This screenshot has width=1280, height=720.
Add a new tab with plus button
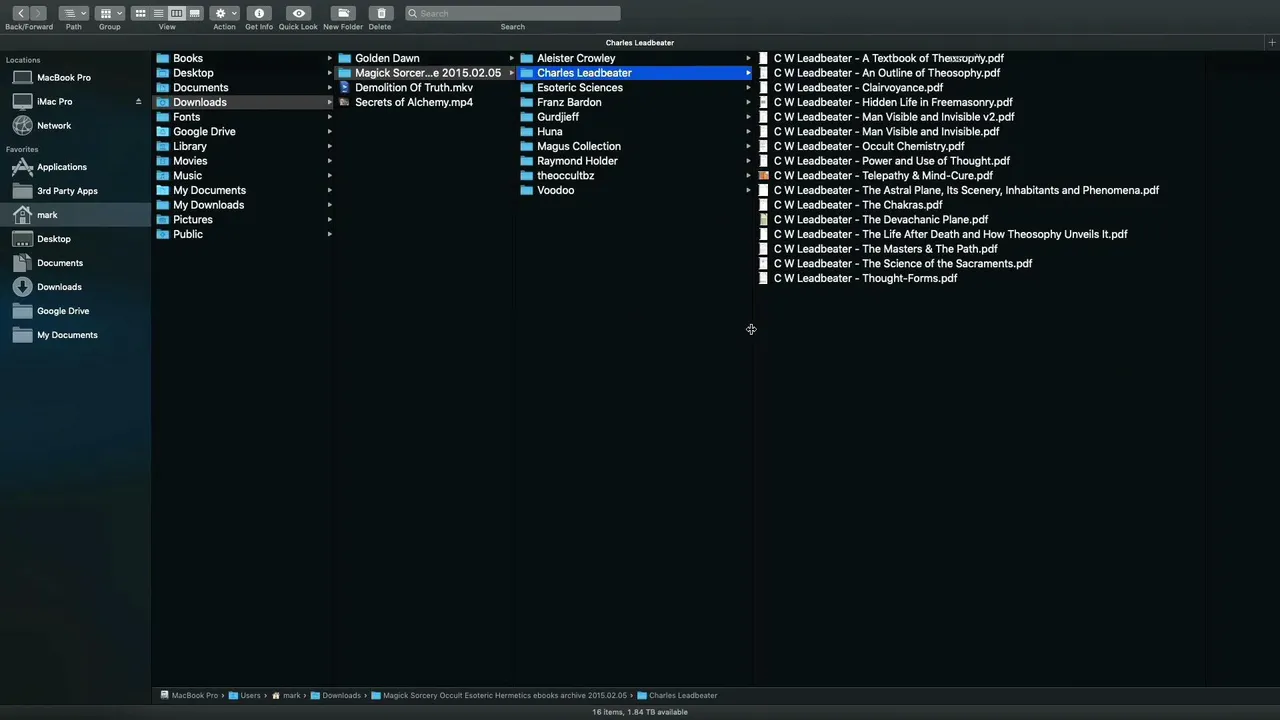[1271, 43]
